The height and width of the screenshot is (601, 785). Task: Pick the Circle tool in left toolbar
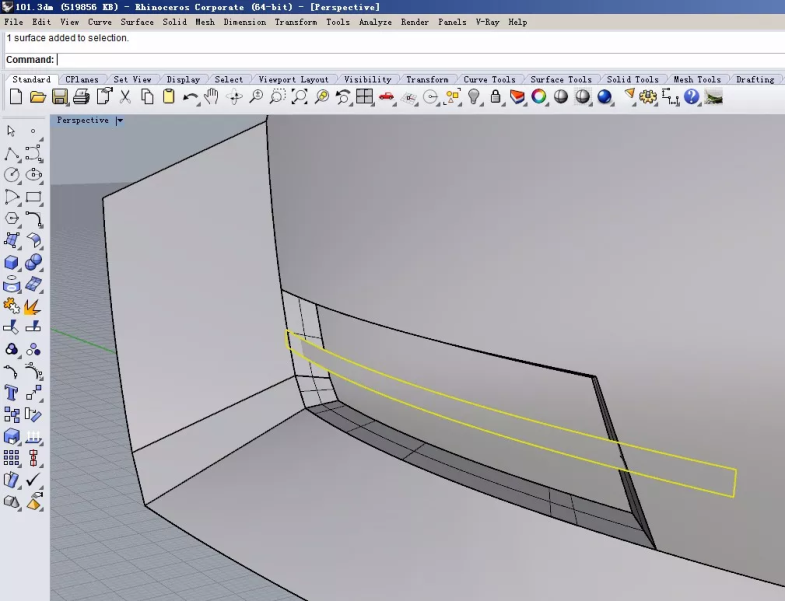click(12, 174)
